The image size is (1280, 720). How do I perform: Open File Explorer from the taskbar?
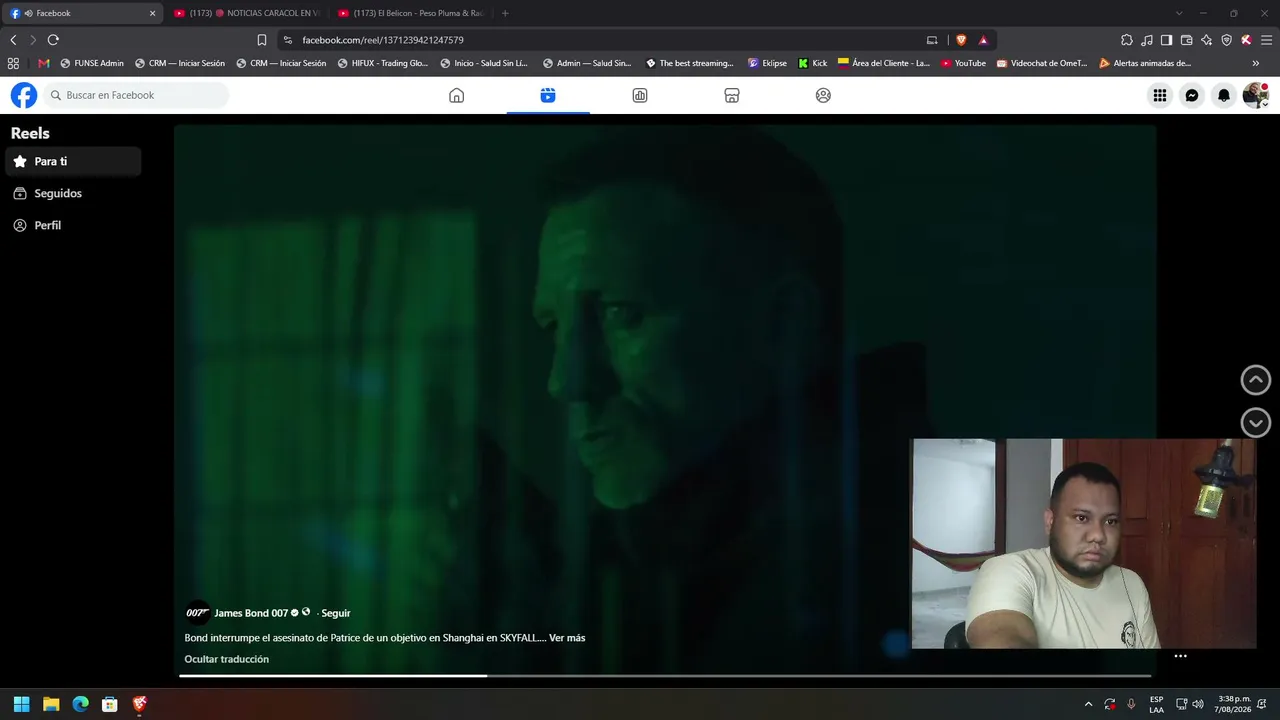pos(51,704)
